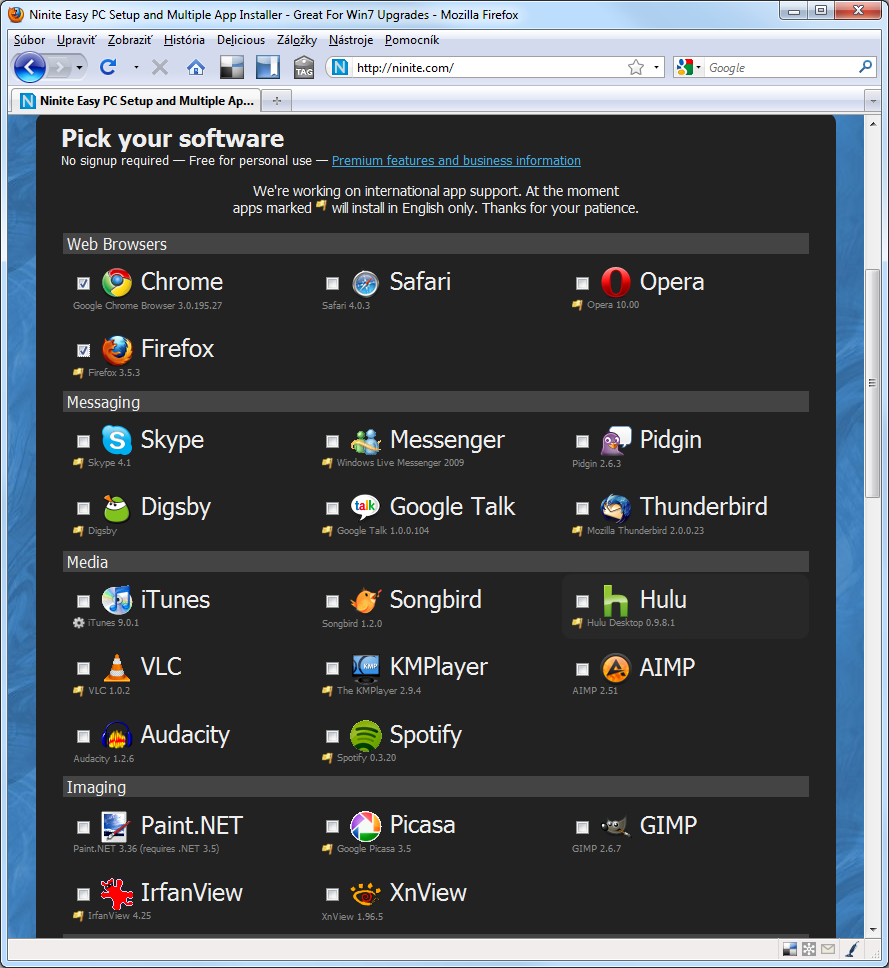
Task: Click the red Opera logo icon
Action: [x=616, y=282]
